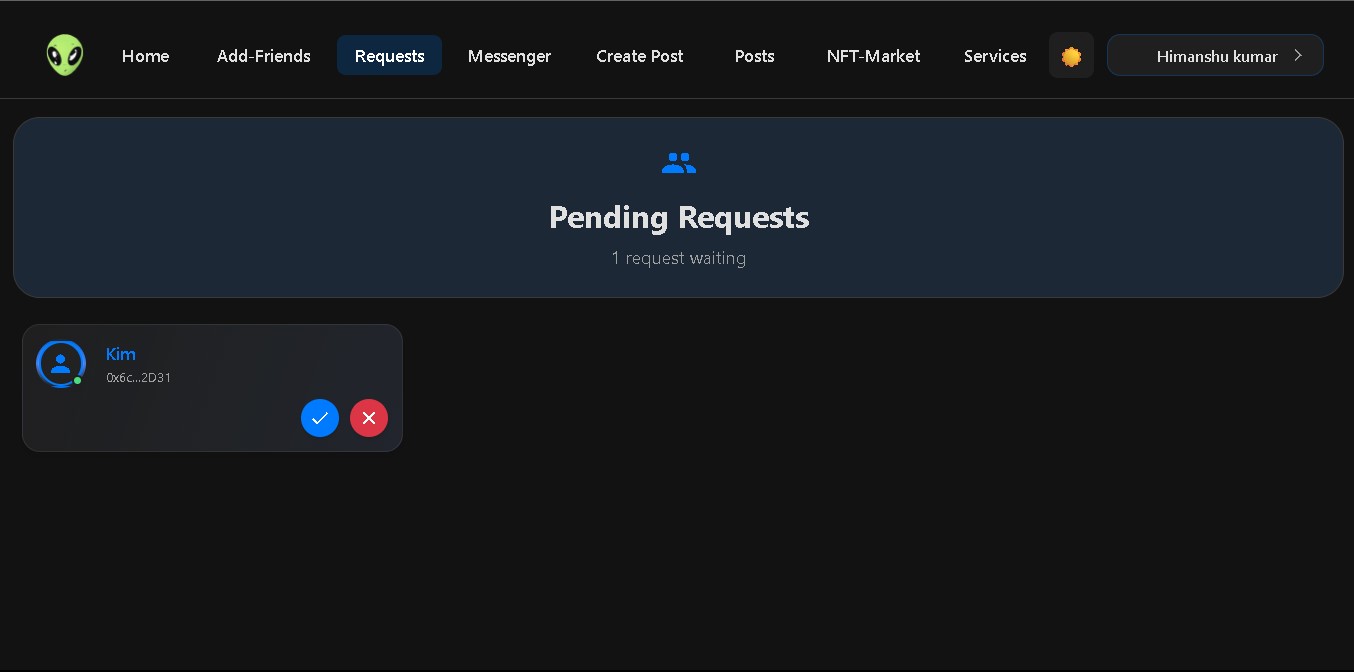Open the Services menu item

click(995, 56)
